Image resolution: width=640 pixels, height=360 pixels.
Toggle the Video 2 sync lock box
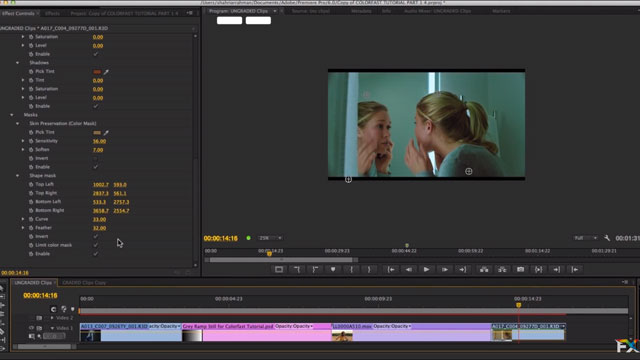(39, 318)
